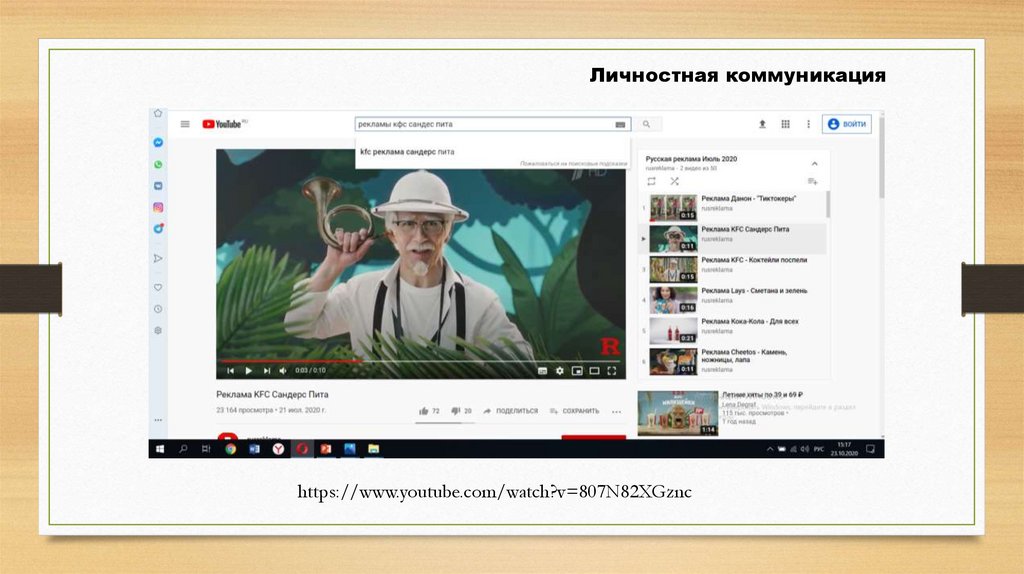Image resolution: width=1024 pixels, height=574 pixels.
Task: Skip to next video in player
Action: click(266, 371)
